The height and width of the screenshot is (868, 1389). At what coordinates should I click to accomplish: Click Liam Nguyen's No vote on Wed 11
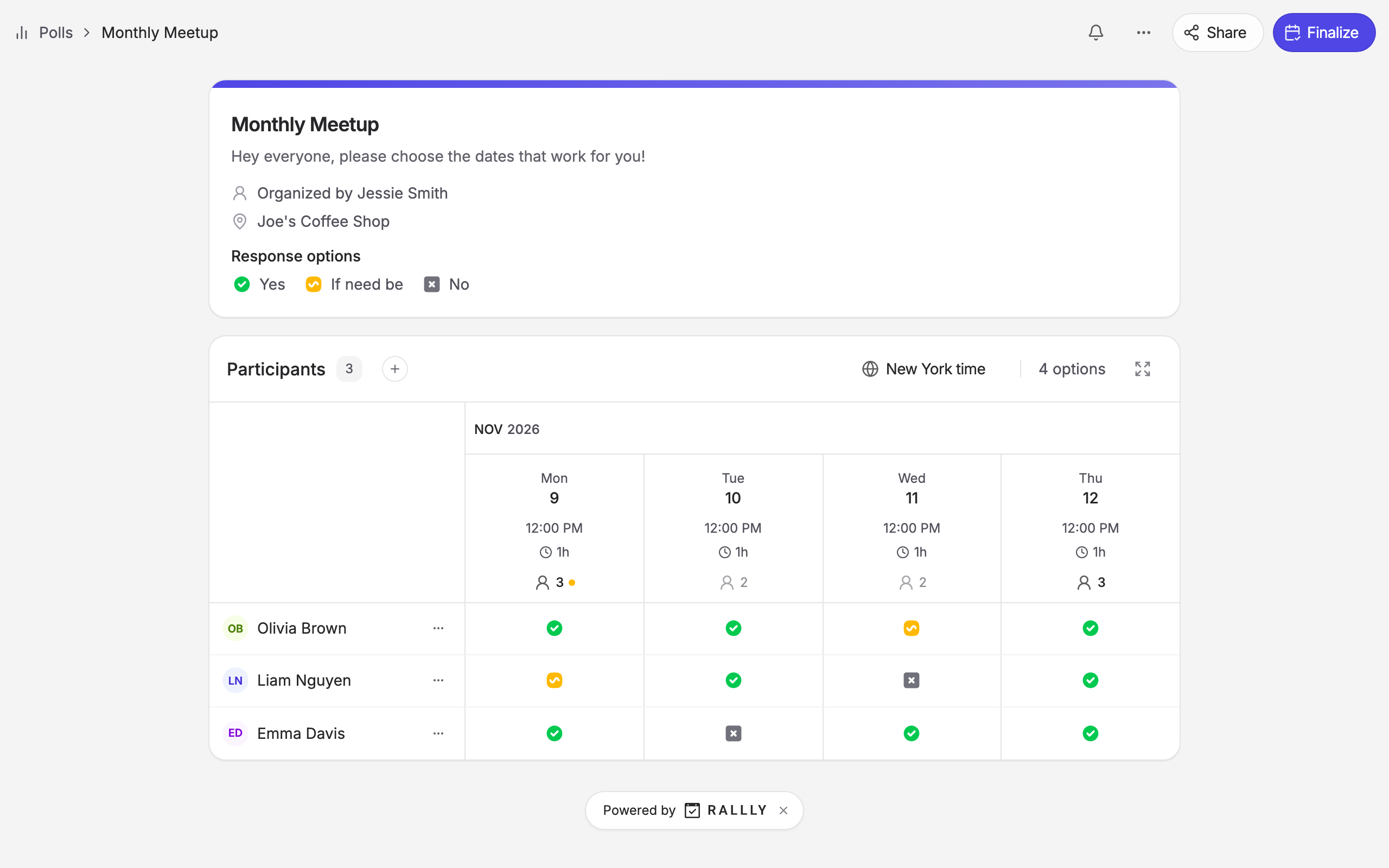coord(912,680)
